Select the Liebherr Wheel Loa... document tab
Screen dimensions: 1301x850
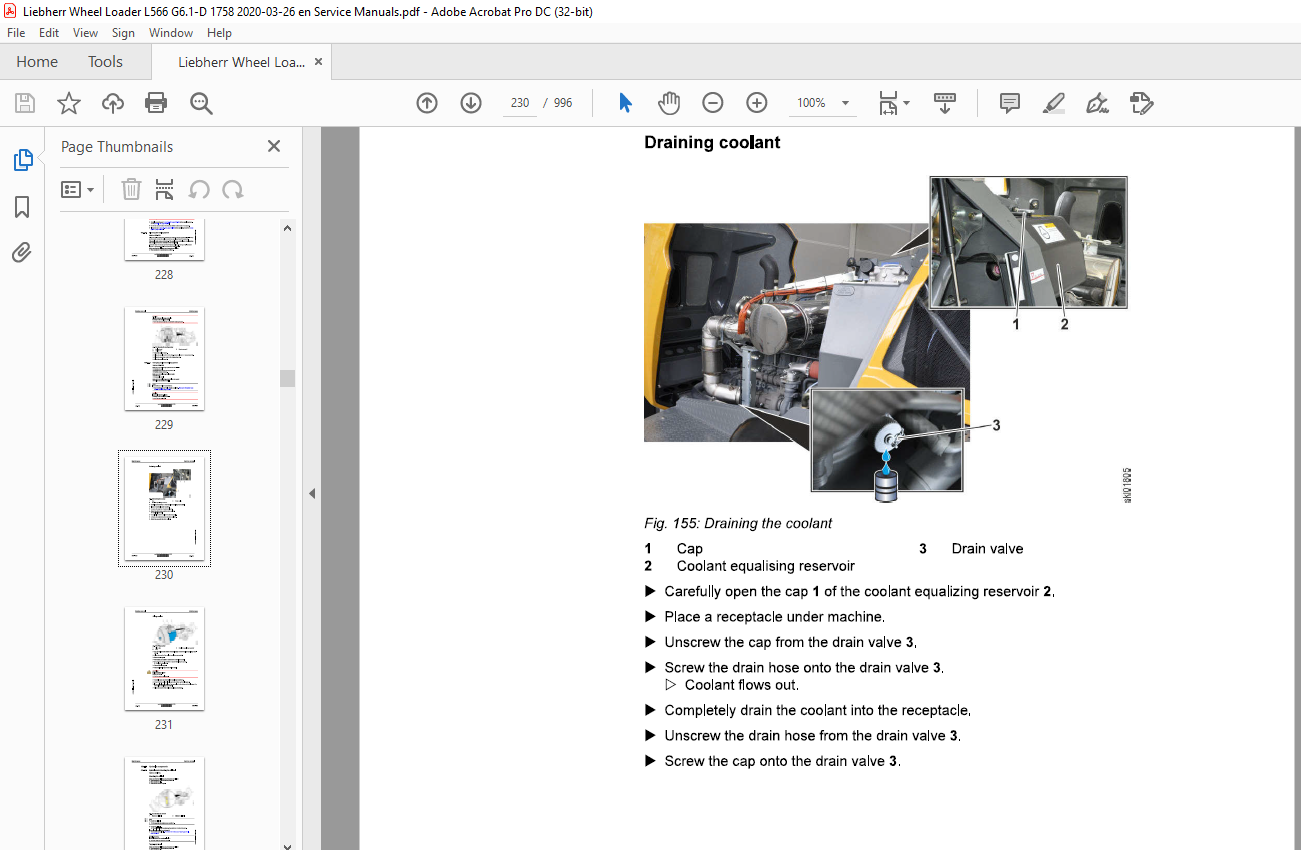coord(241,62)
